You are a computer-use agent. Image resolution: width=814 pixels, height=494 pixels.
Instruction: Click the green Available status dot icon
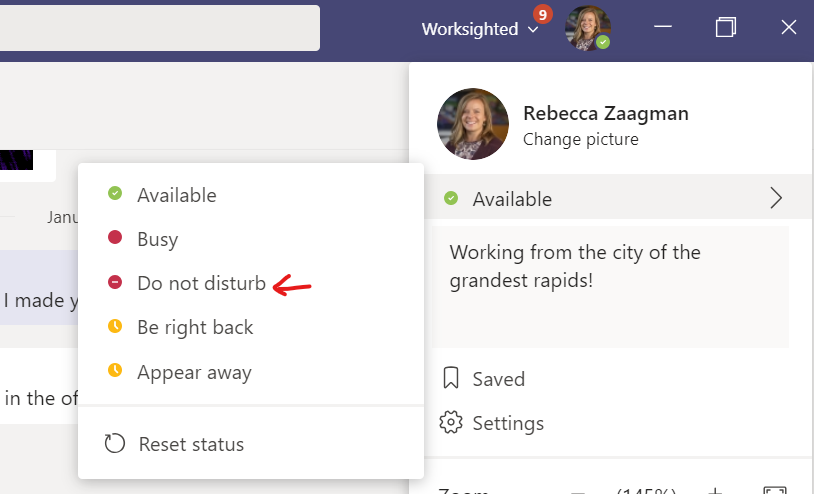[x=115, y=193]
